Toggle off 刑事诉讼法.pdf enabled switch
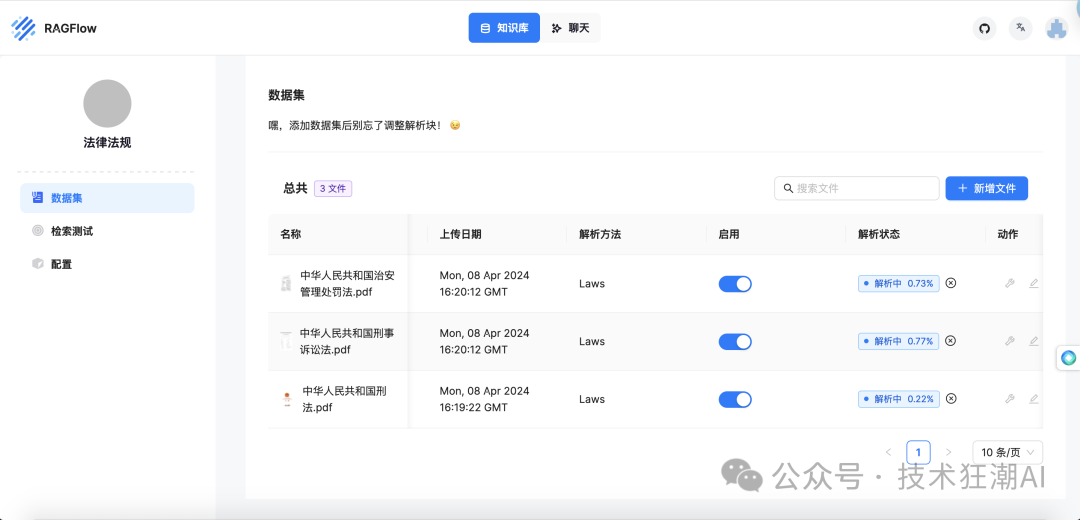 click(735, 342)
